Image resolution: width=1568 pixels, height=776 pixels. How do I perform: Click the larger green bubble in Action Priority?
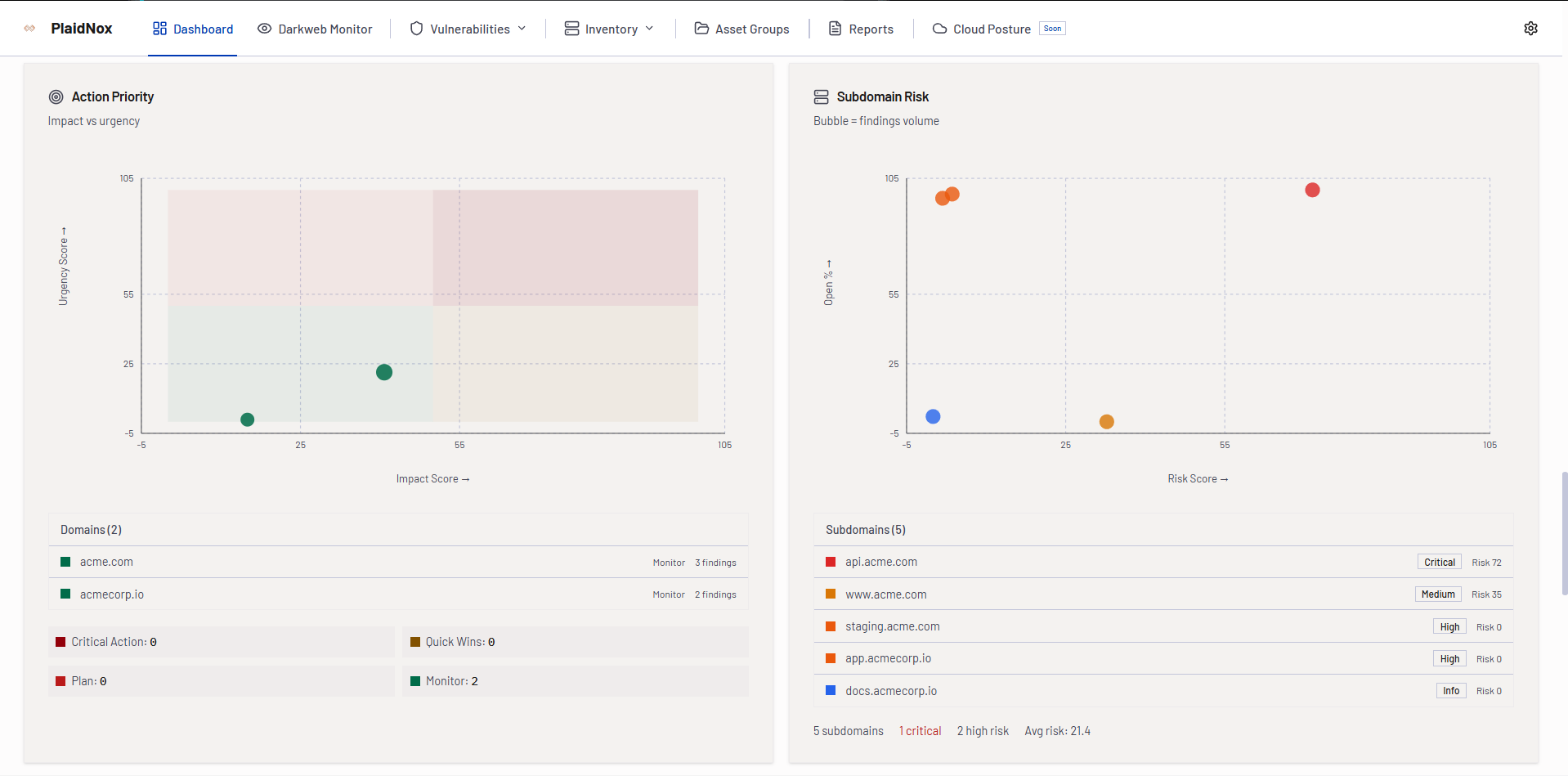(384, 372)
